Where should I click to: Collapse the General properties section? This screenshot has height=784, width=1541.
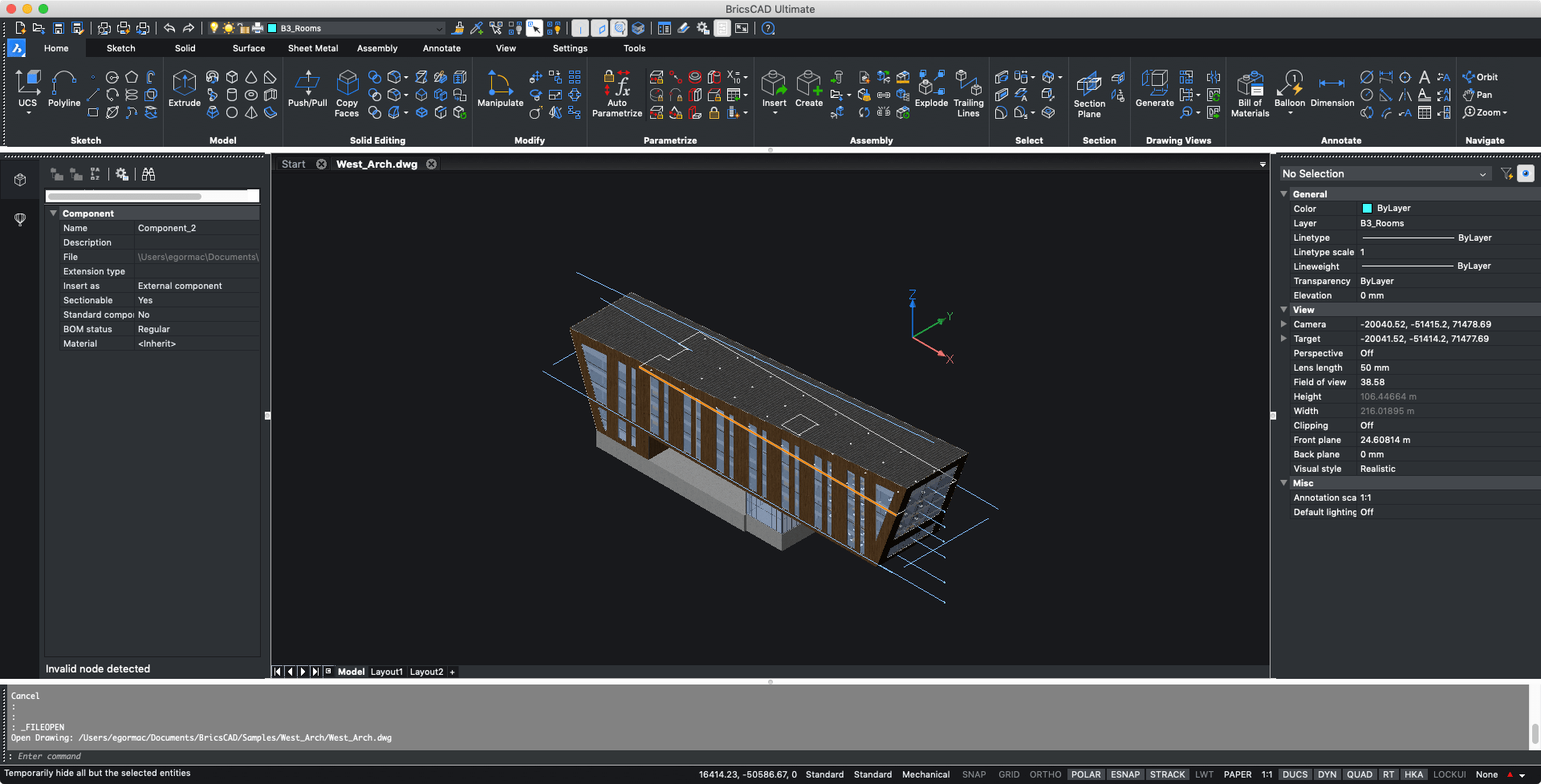click(1284, 194)
